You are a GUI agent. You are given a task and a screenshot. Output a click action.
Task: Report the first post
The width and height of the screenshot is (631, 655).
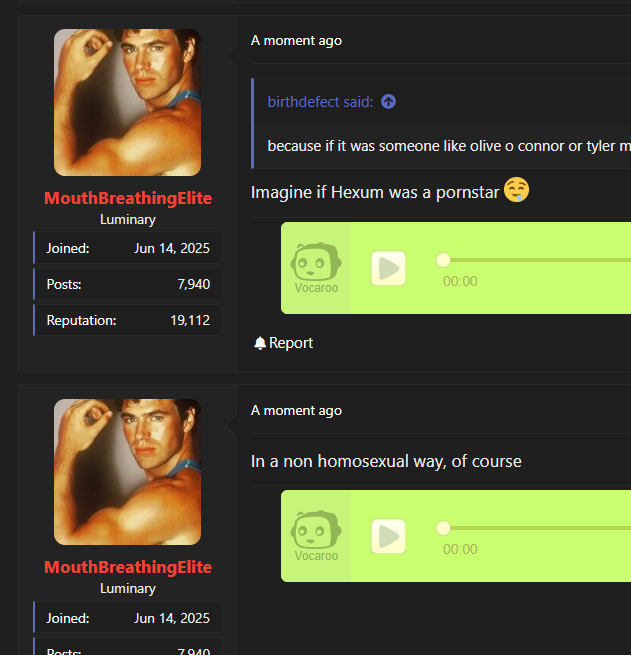click(x=284, y=343)
